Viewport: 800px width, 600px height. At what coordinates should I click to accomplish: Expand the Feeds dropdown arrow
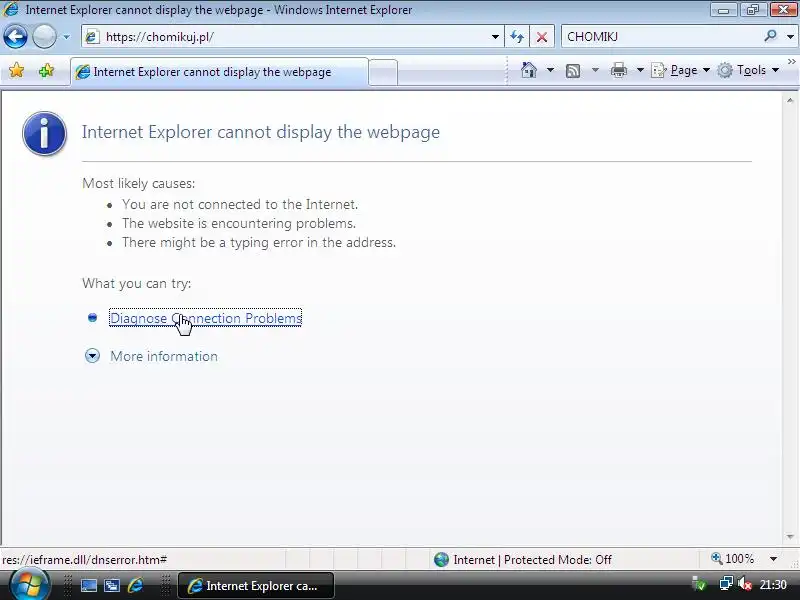(x=595, y=70)
